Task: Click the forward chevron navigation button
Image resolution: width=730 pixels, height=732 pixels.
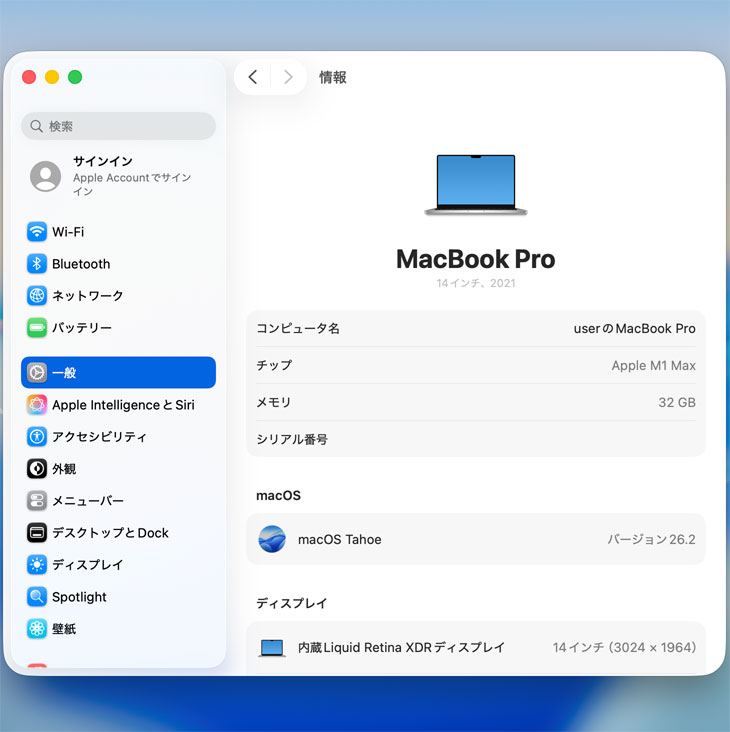Action: tap(288, 77)
